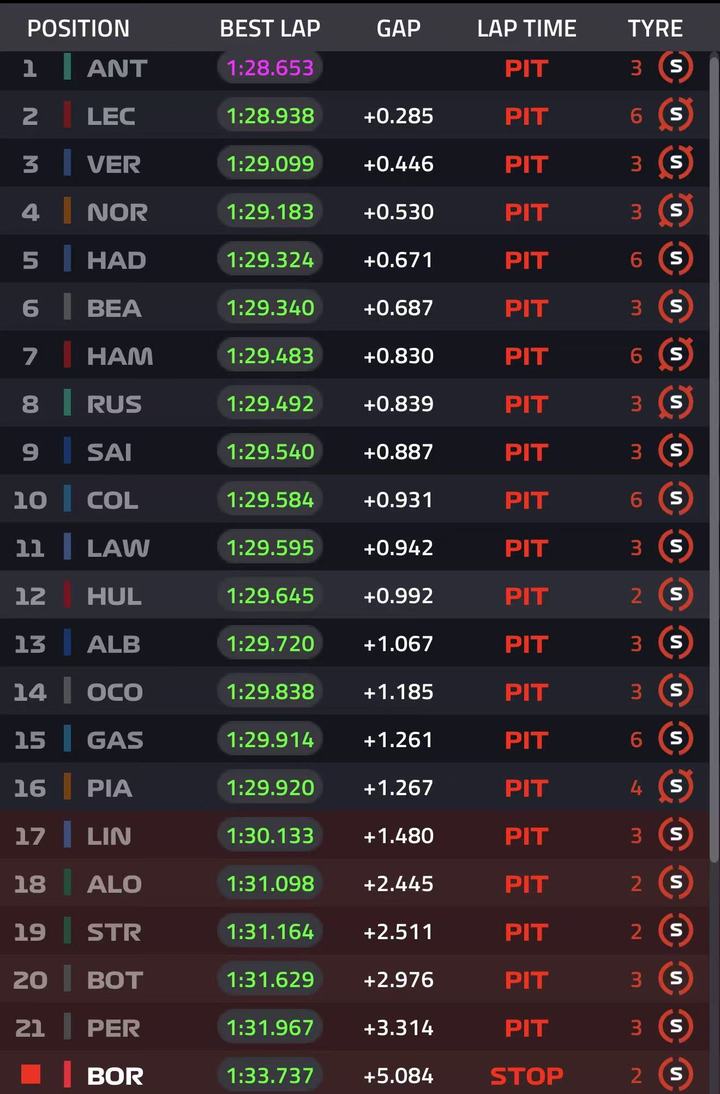The height and width of the screenshot is (1094, 720).
Task: Select the BEST LAP column header
Action: (270, 29)
